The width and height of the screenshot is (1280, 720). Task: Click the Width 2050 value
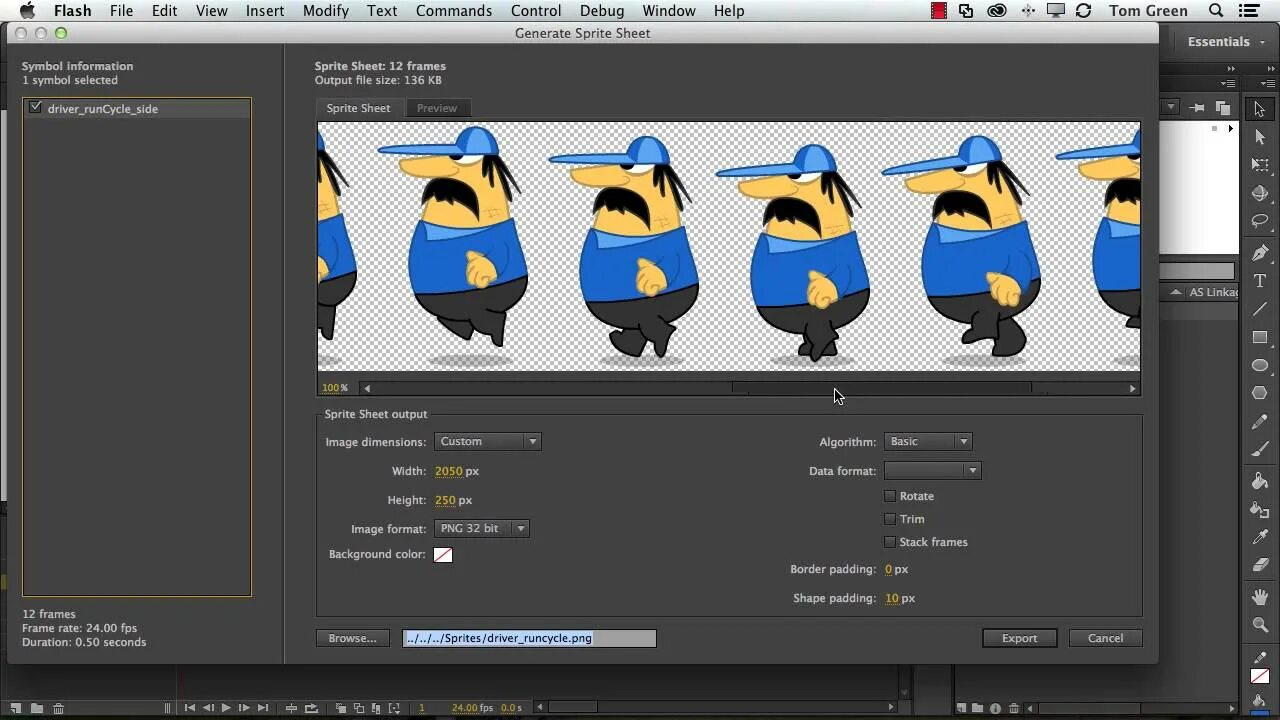click(449, 471)
